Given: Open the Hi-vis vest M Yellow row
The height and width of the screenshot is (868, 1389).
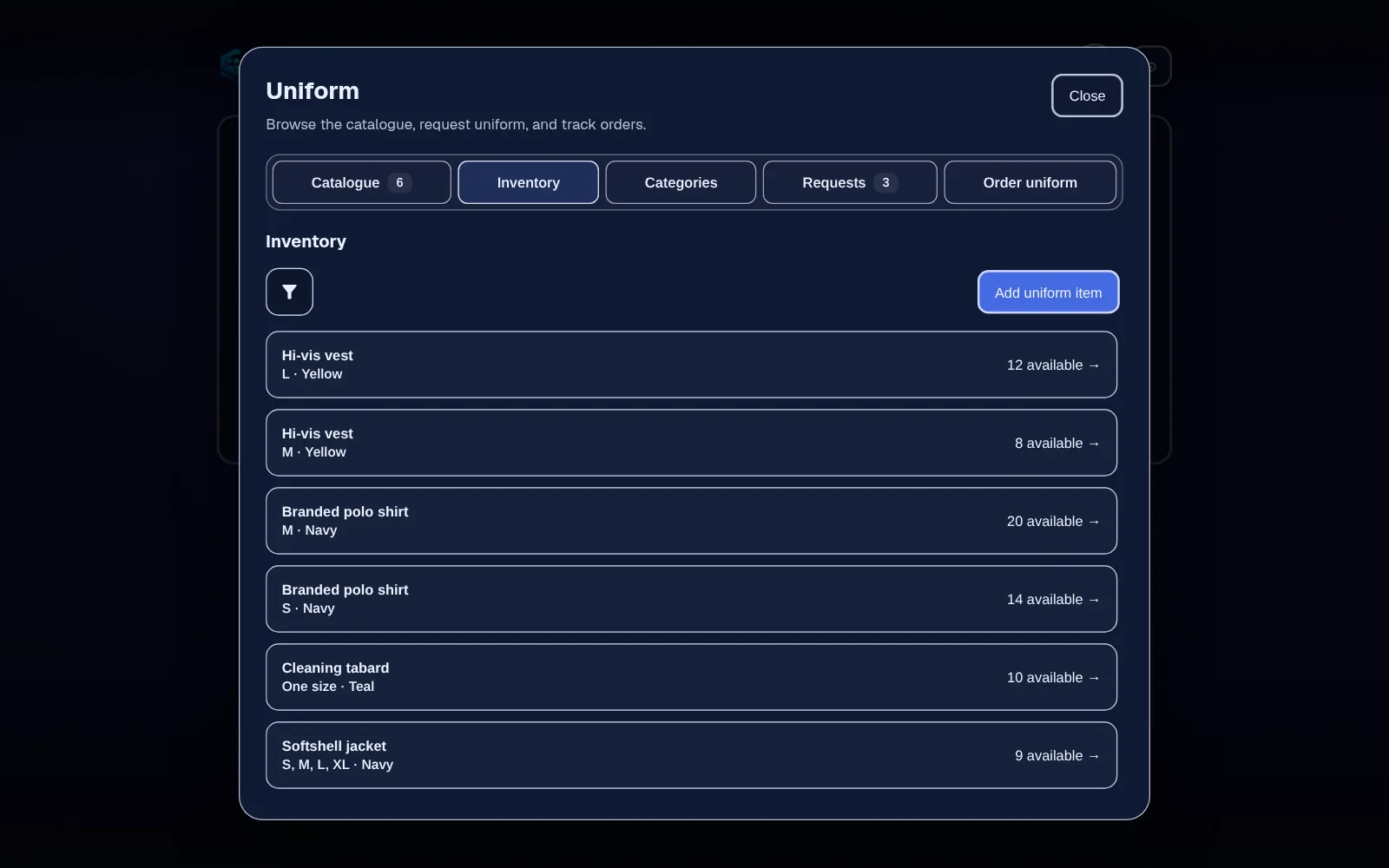Looking at the screenshot, I should coord(691,443).
